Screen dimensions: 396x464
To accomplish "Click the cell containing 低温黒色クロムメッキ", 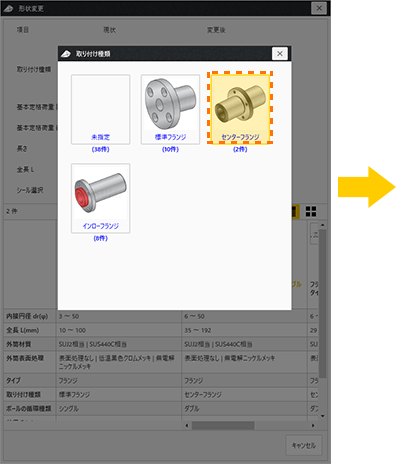I will click(x=119, y=362).
